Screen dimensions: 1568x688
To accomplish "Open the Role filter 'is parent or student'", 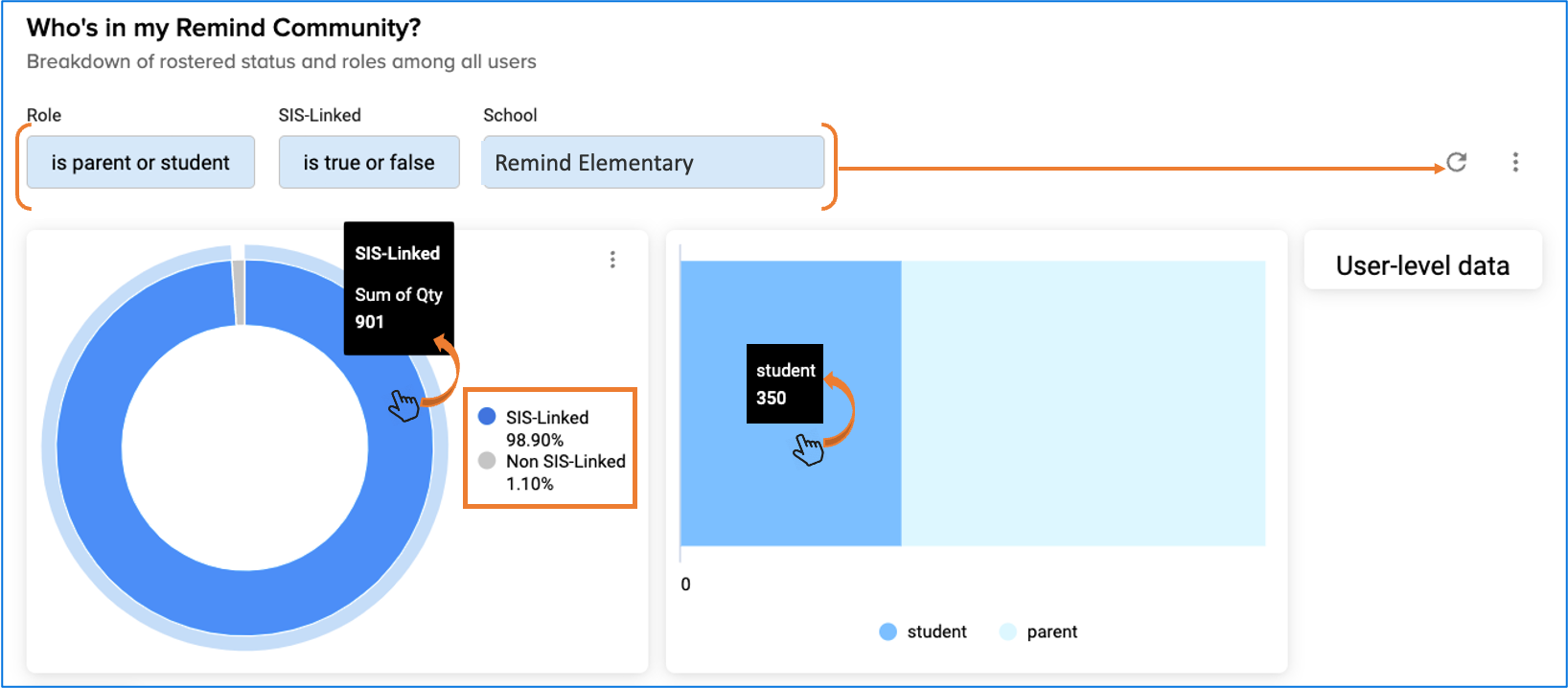I will click(141, 162).
